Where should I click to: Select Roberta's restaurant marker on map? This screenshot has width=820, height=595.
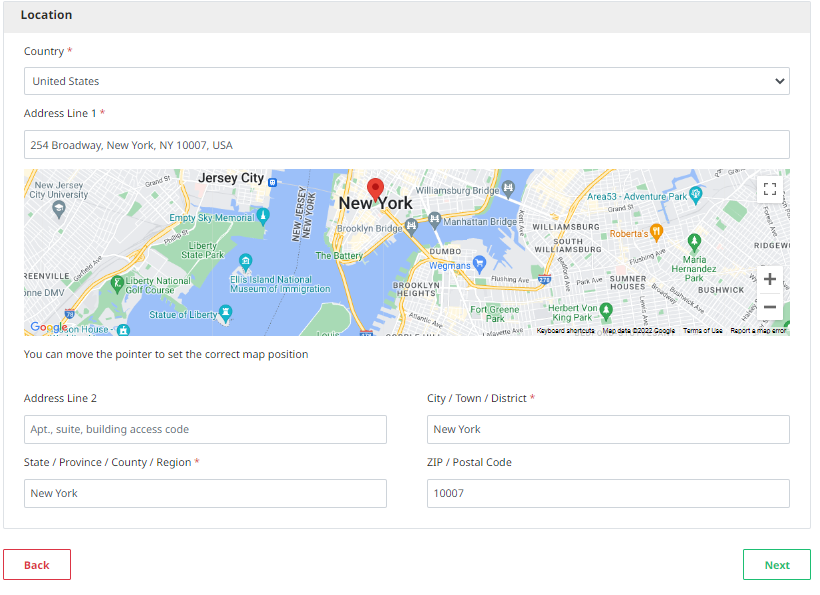point(656,233)
